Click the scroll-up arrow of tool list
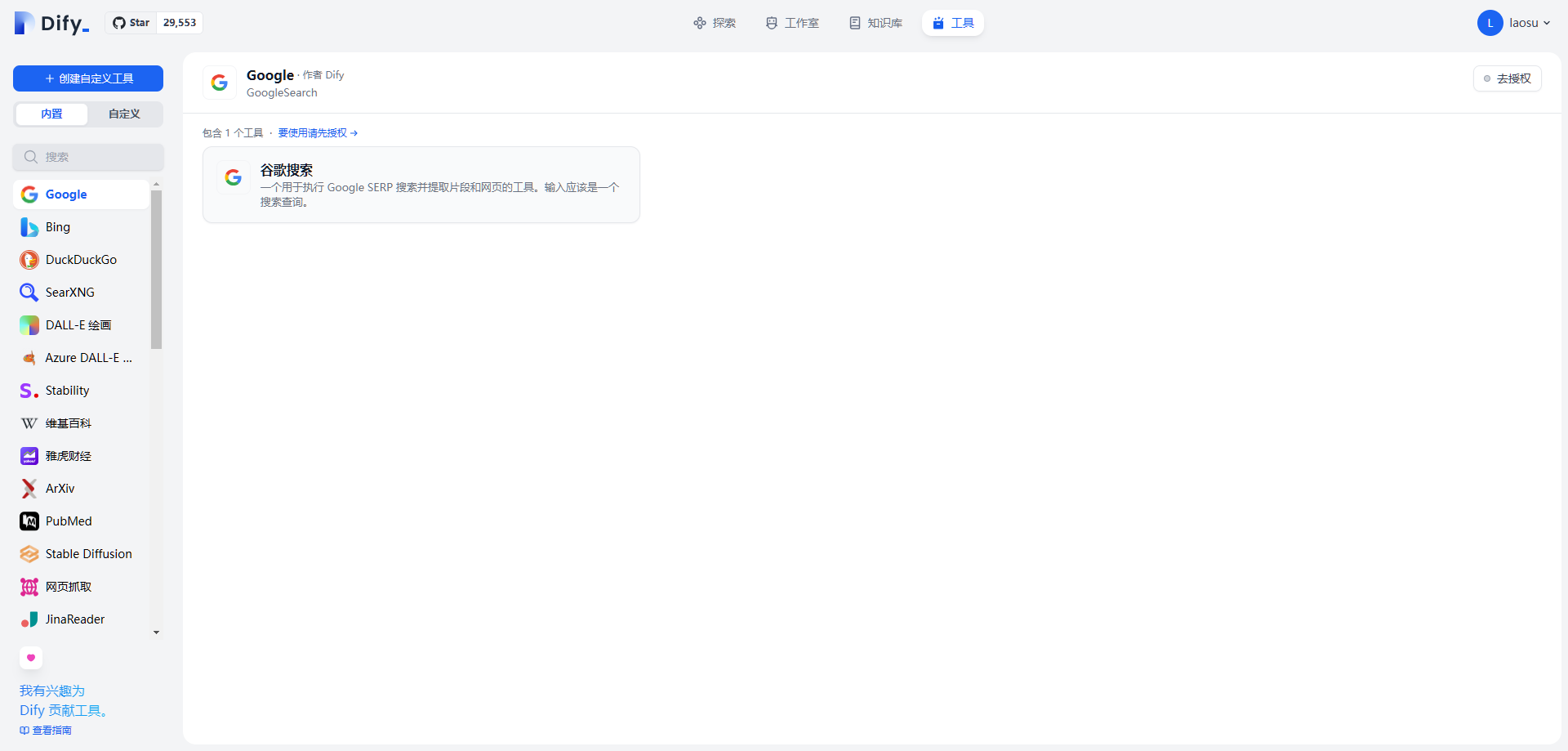 (x=156, y=184)
